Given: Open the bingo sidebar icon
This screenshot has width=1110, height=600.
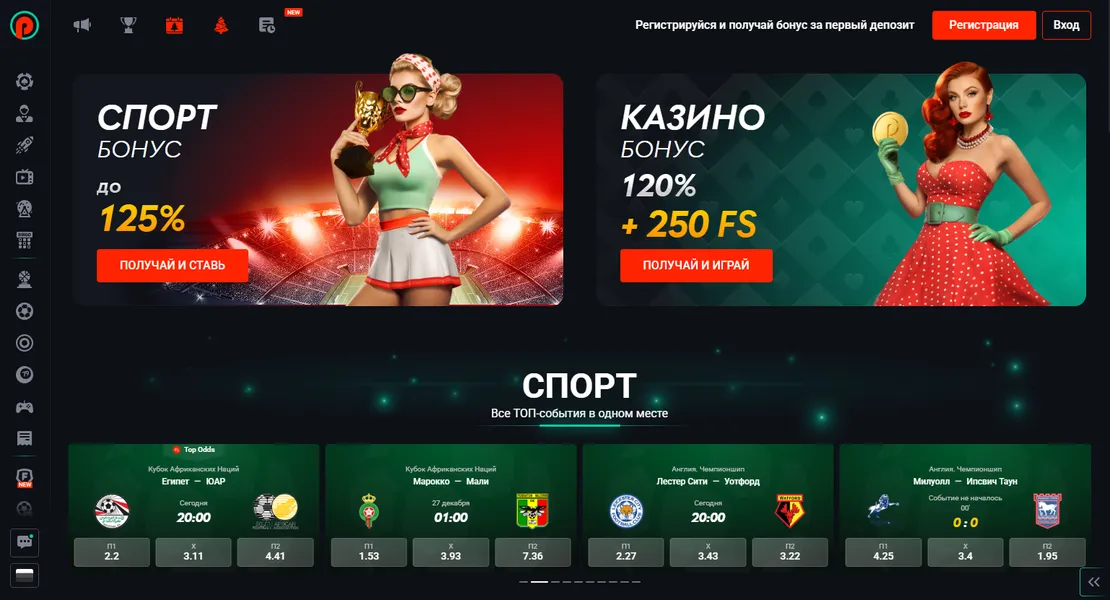Looking at the screenshot, I should [25, 240].
